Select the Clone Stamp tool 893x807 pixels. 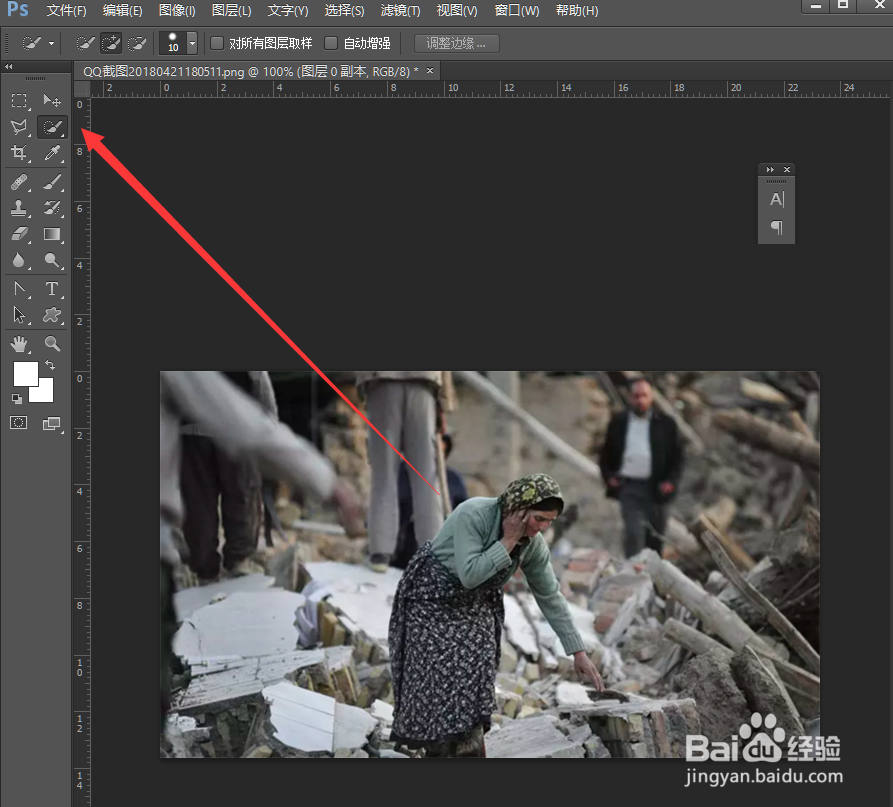pyautogui.click(x=19, y=208)
